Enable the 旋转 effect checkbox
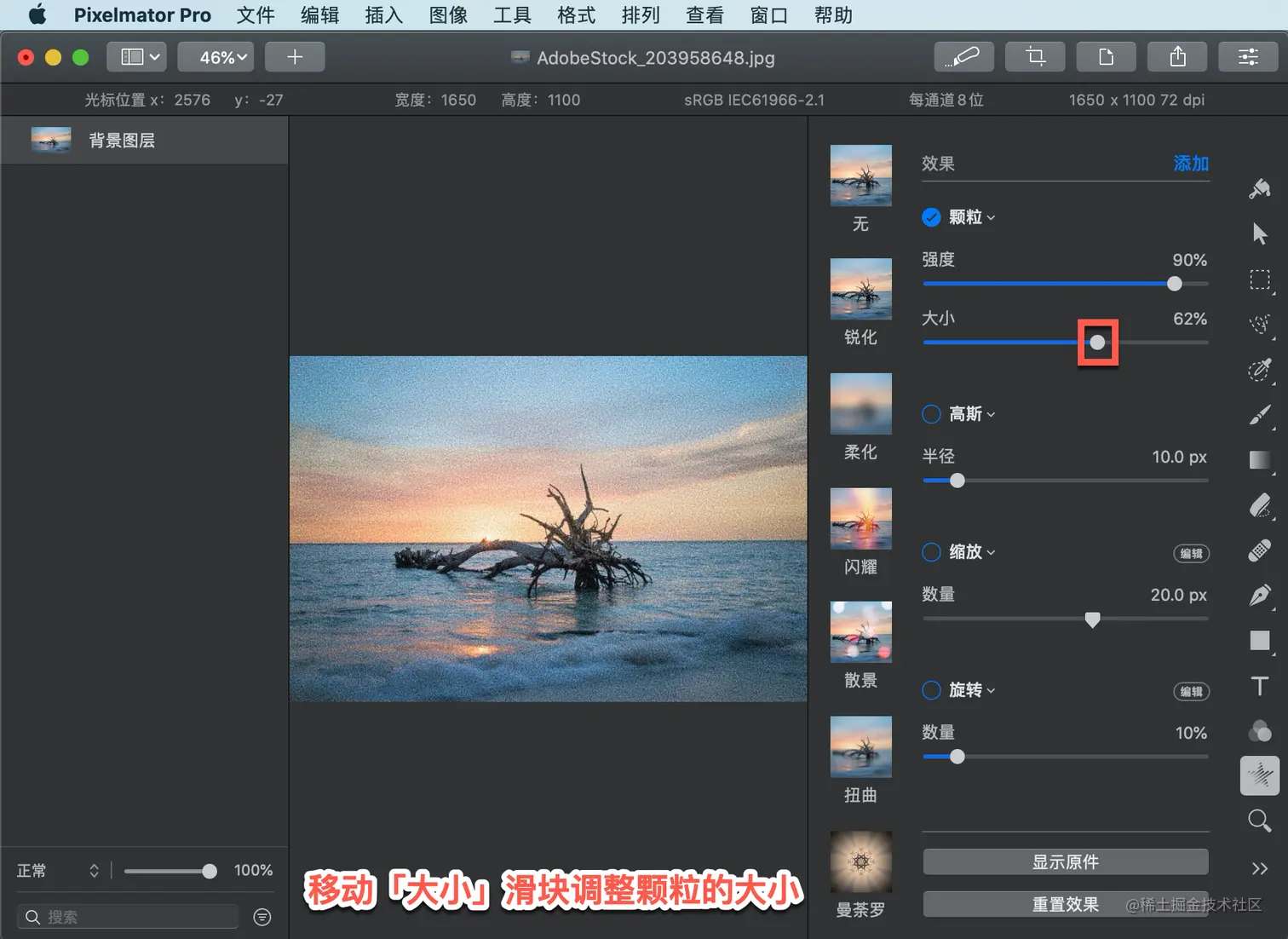 (931, 690)
